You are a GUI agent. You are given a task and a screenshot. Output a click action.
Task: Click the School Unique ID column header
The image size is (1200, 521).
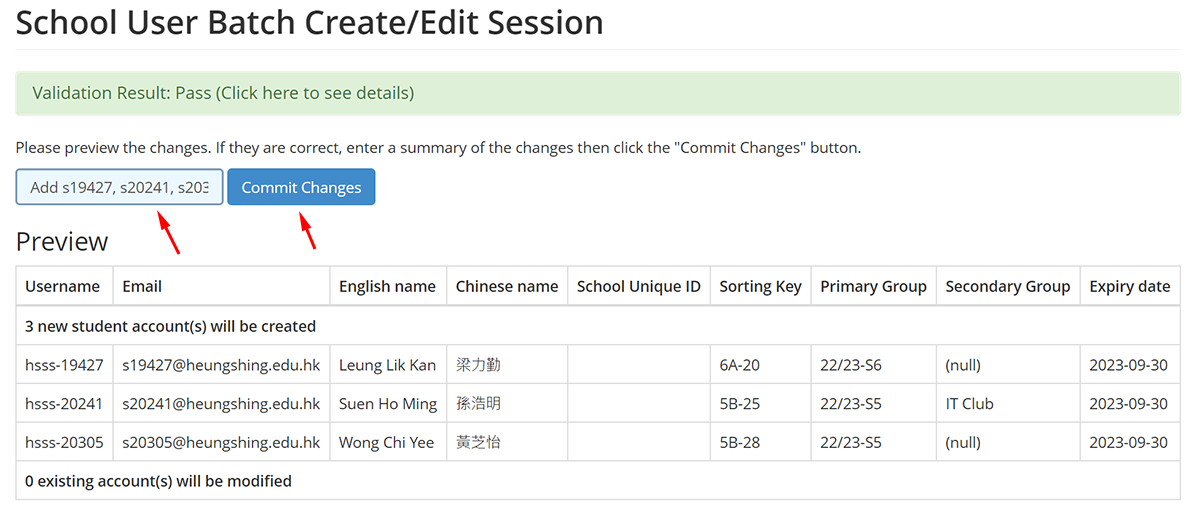(x=639, y=286)
